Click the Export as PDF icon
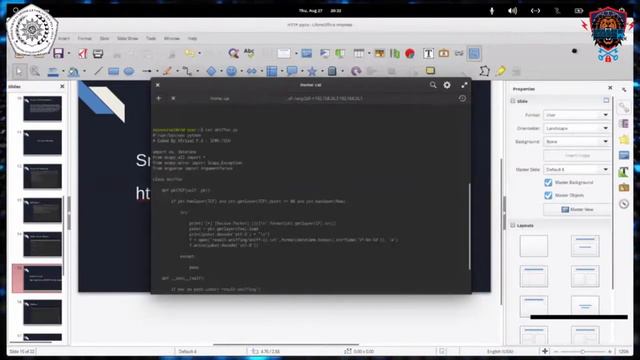 [x=83, y=53]
